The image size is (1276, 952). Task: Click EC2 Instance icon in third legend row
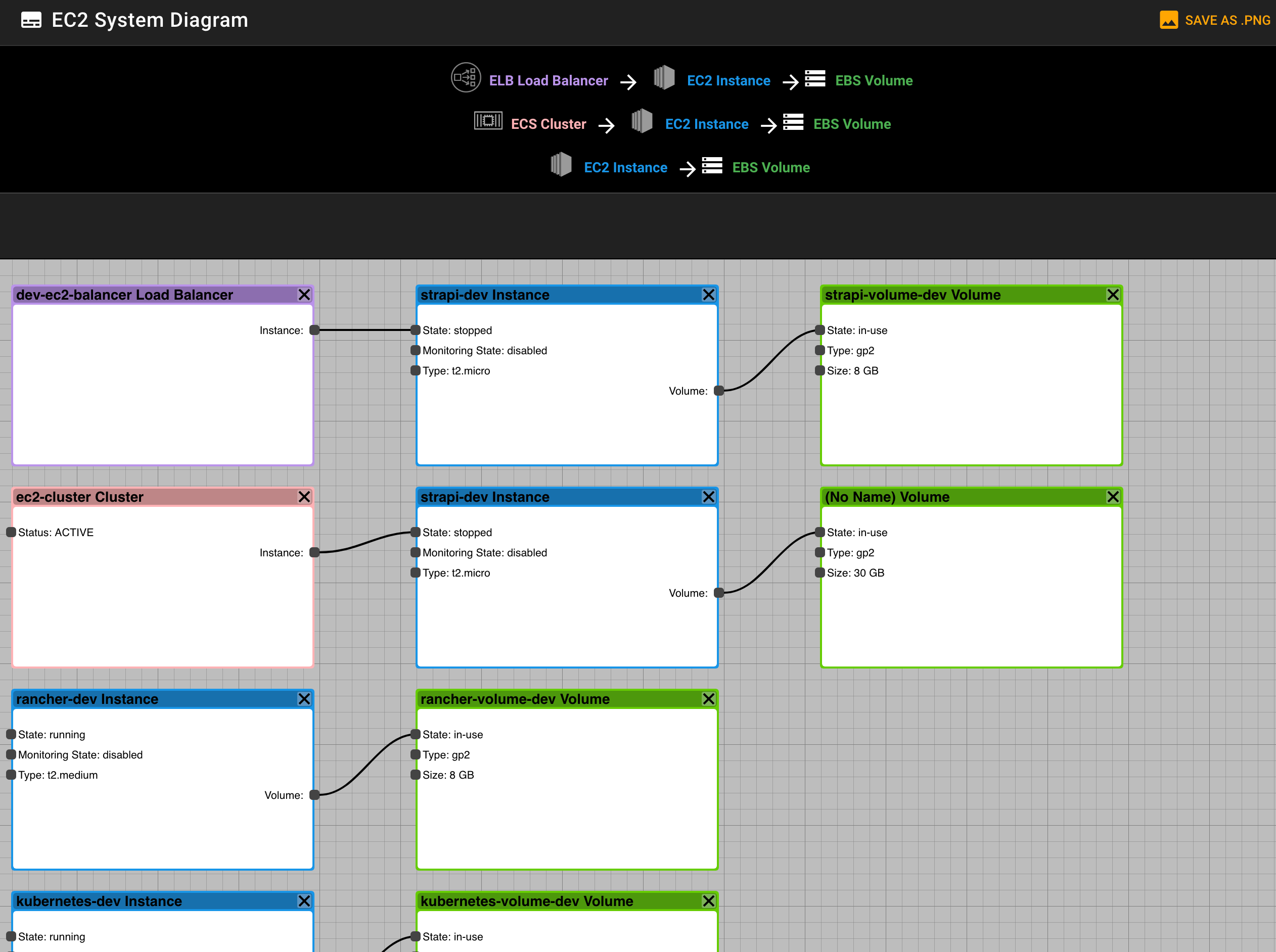[x=561, y=164]
